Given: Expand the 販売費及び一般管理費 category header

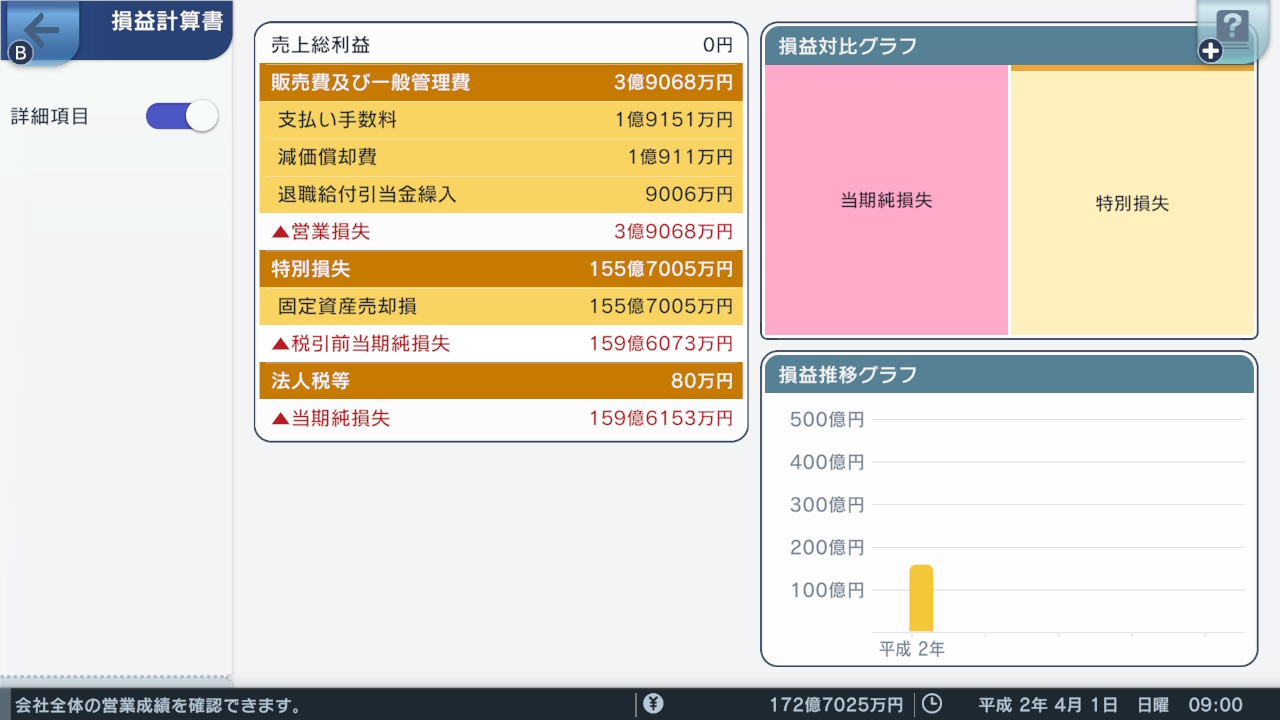Looking at the screenshot, I should [x=500, y=82].
